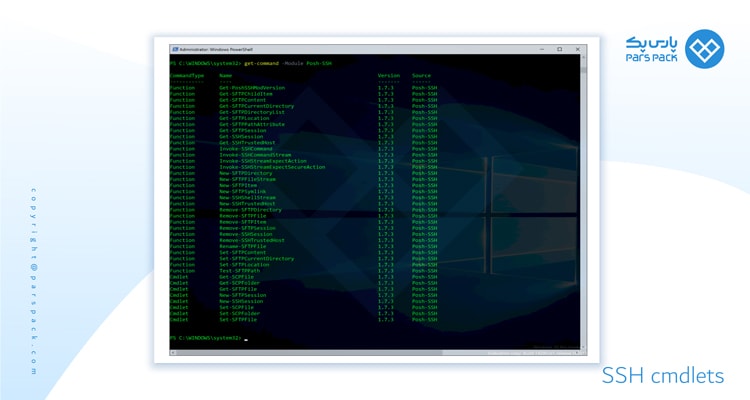Screen dimensions: 750x400
Task: Select the 'Get-SSHSession' entry
Action: click(242, 137)
